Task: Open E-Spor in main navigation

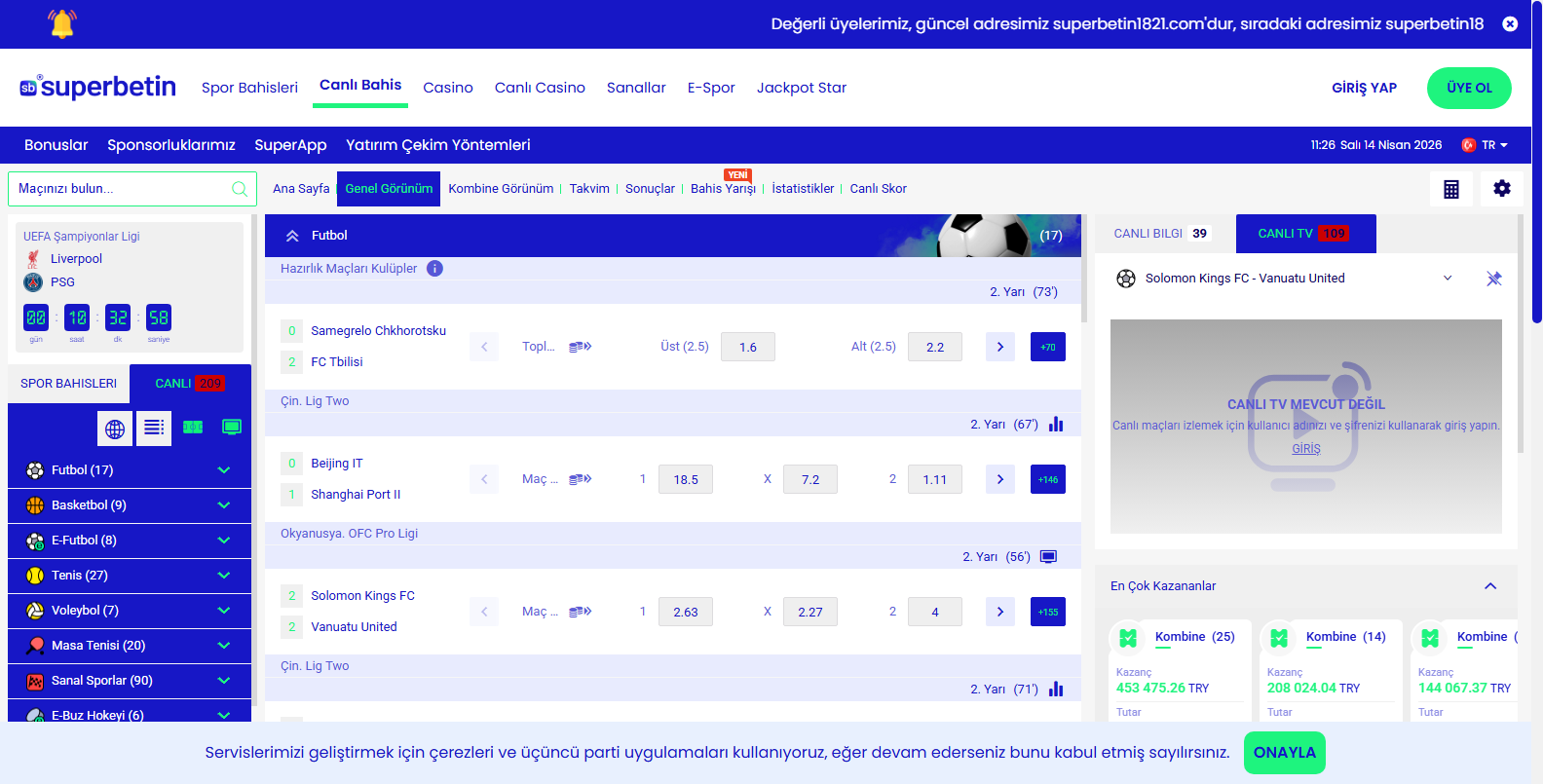Action: pos(711,88)
